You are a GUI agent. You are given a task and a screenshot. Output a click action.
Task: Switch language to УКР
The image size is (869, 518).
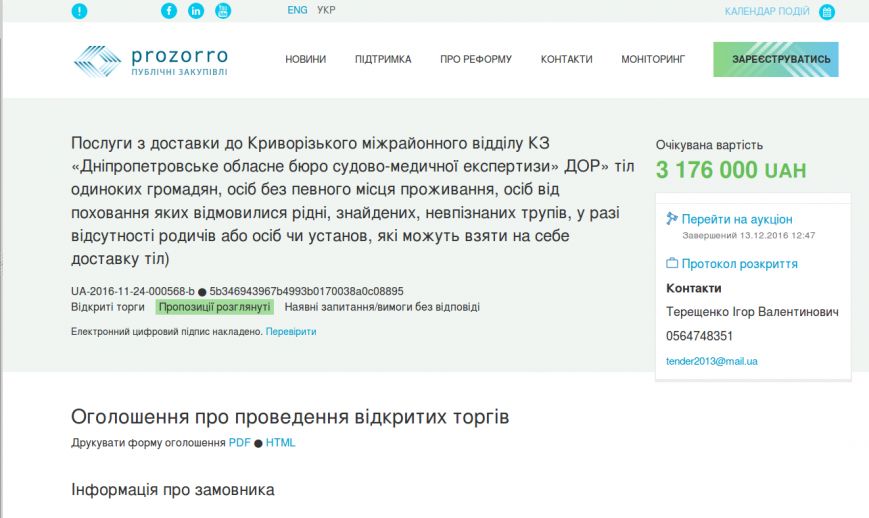(326, 10)
